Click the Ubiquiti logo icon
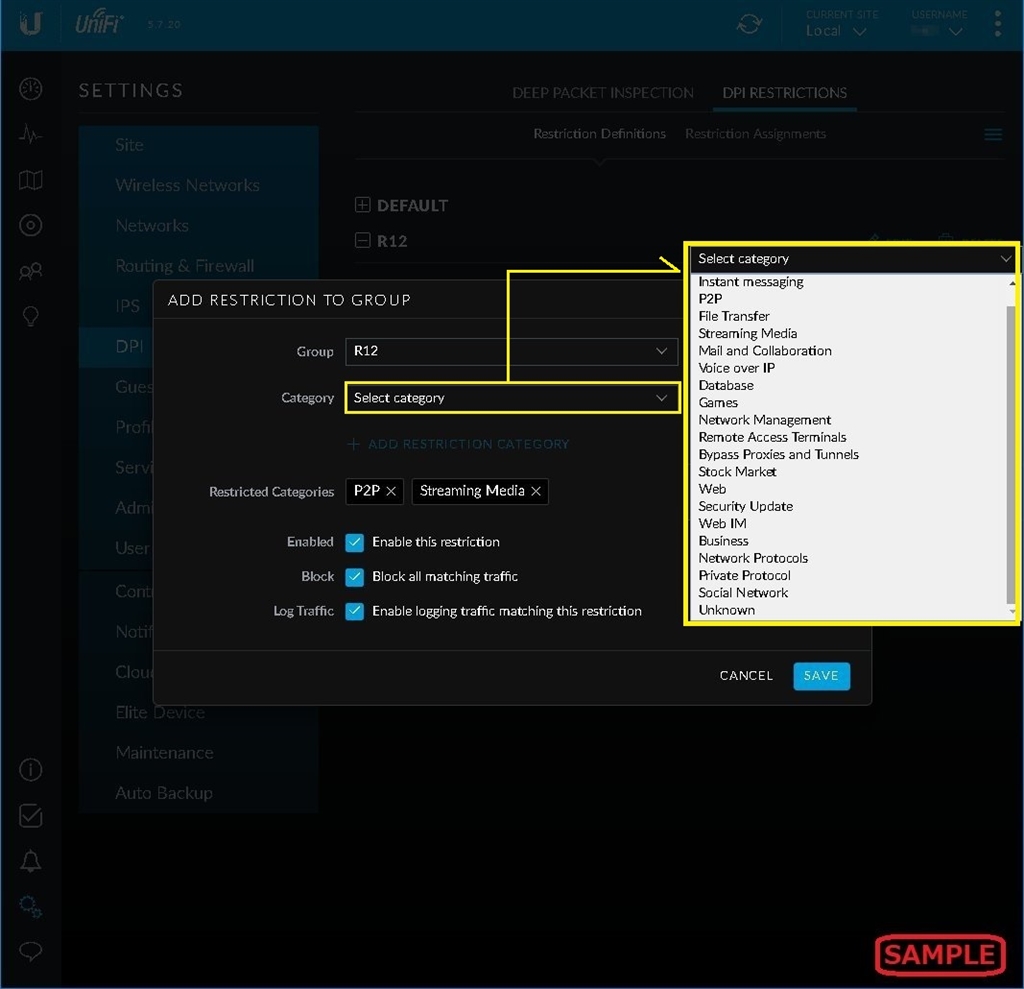 tap(31, 24)
